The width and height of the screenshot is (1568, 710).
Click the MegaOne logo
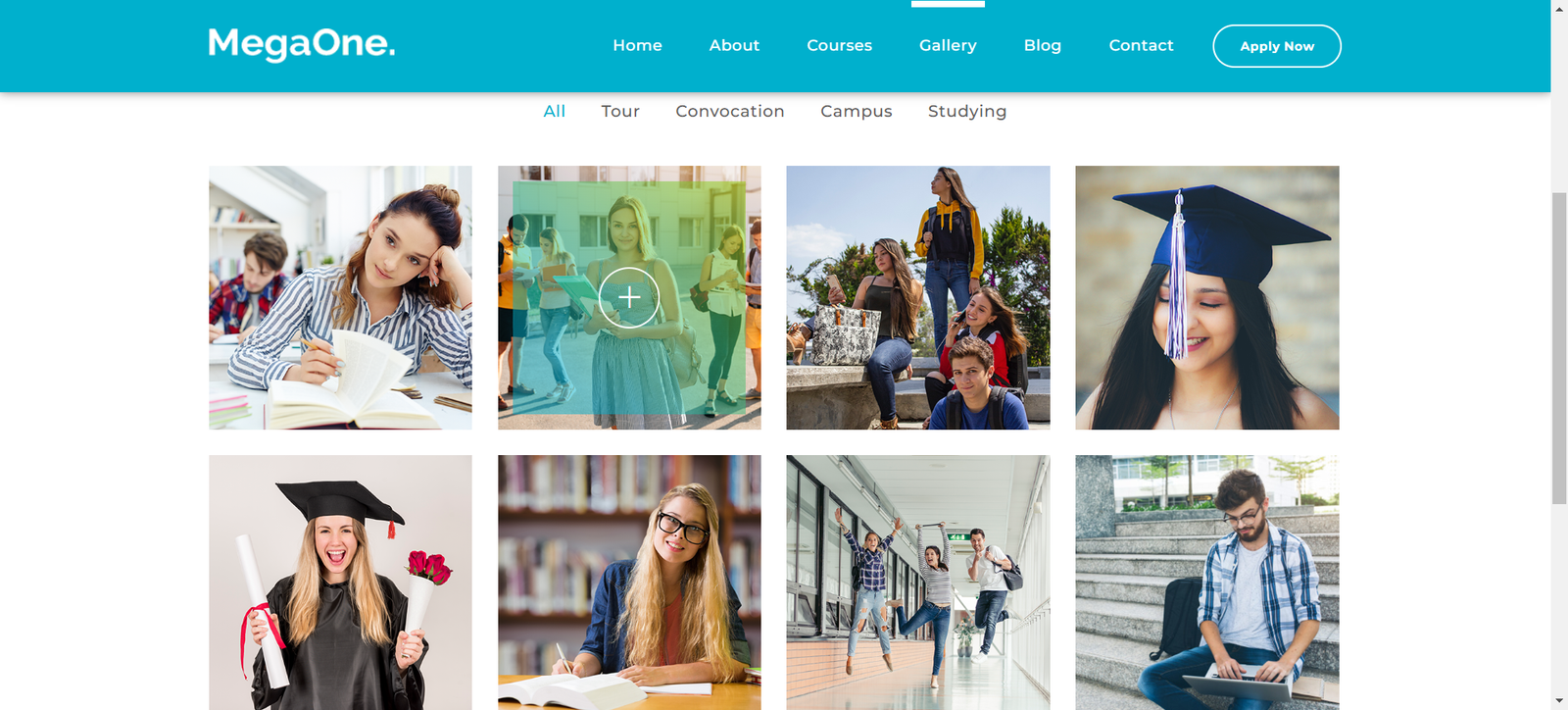click(x=302, y=44)
